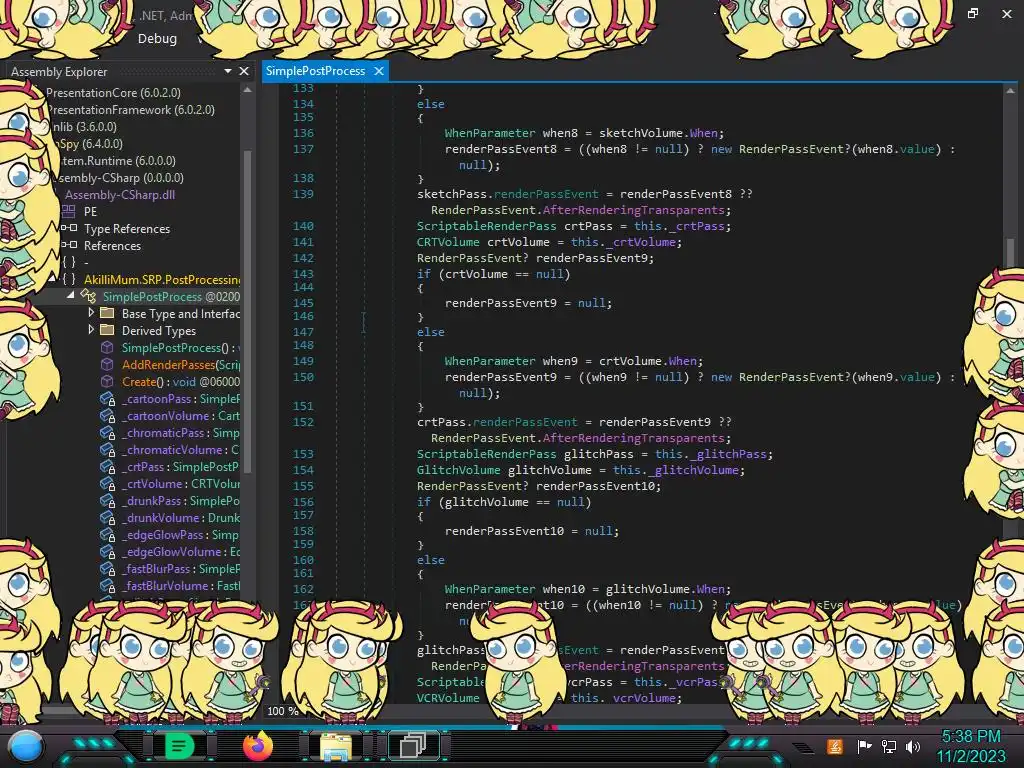
Task: Click the _crtPass field icon
Action: point(108,466)
